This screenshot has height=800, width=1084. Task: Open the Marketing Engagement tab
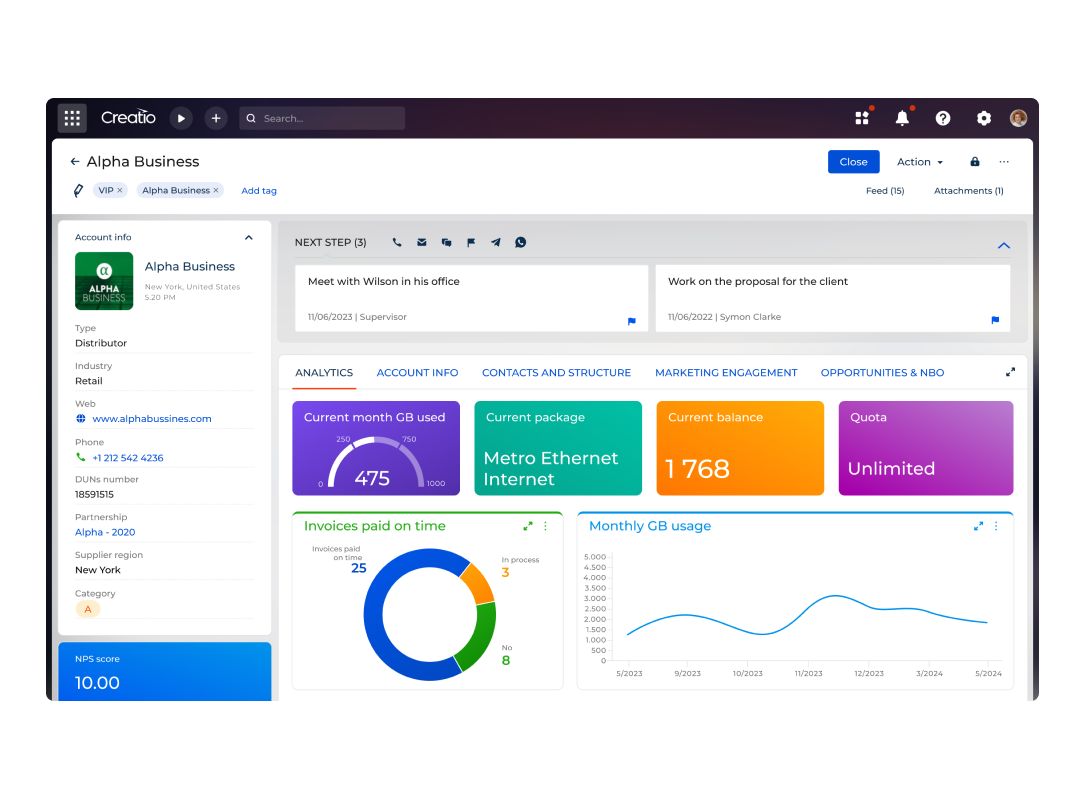(x=726, y=372)
